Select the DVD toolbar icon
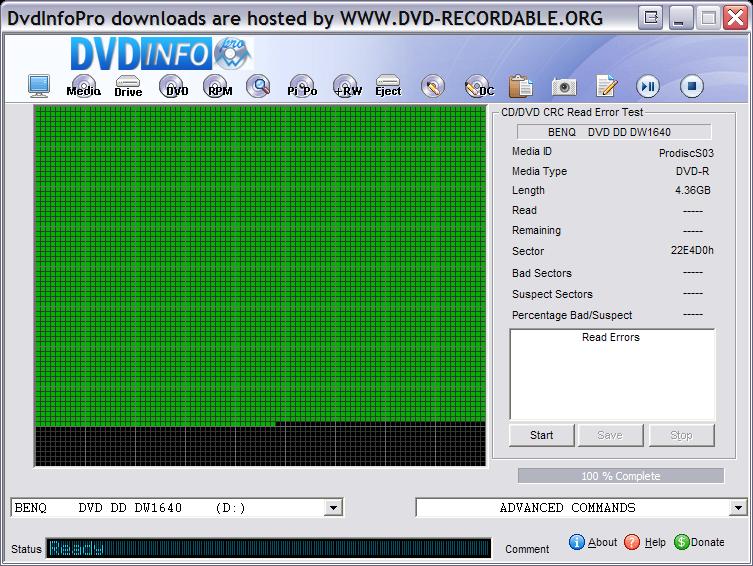Screen dimensions: 753x566 tap(174, 86)
